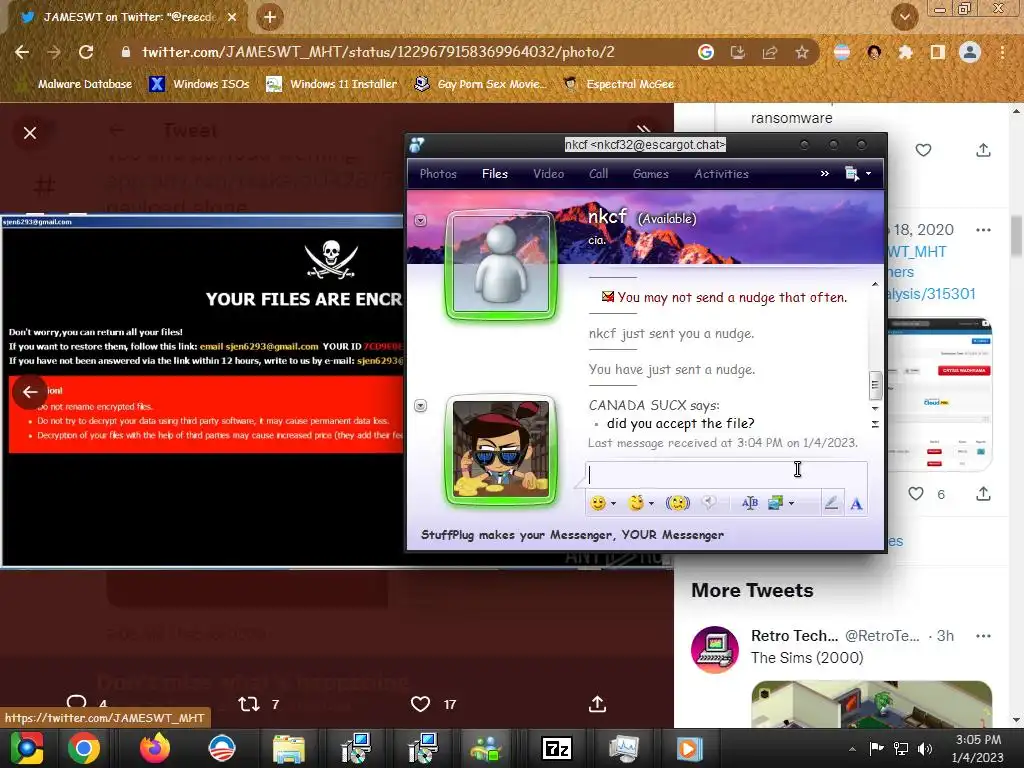Image resolution: width=1024 pixels, height=768 pixels.
Task: Click nkcf's display picture
Action: coord(501,266)
